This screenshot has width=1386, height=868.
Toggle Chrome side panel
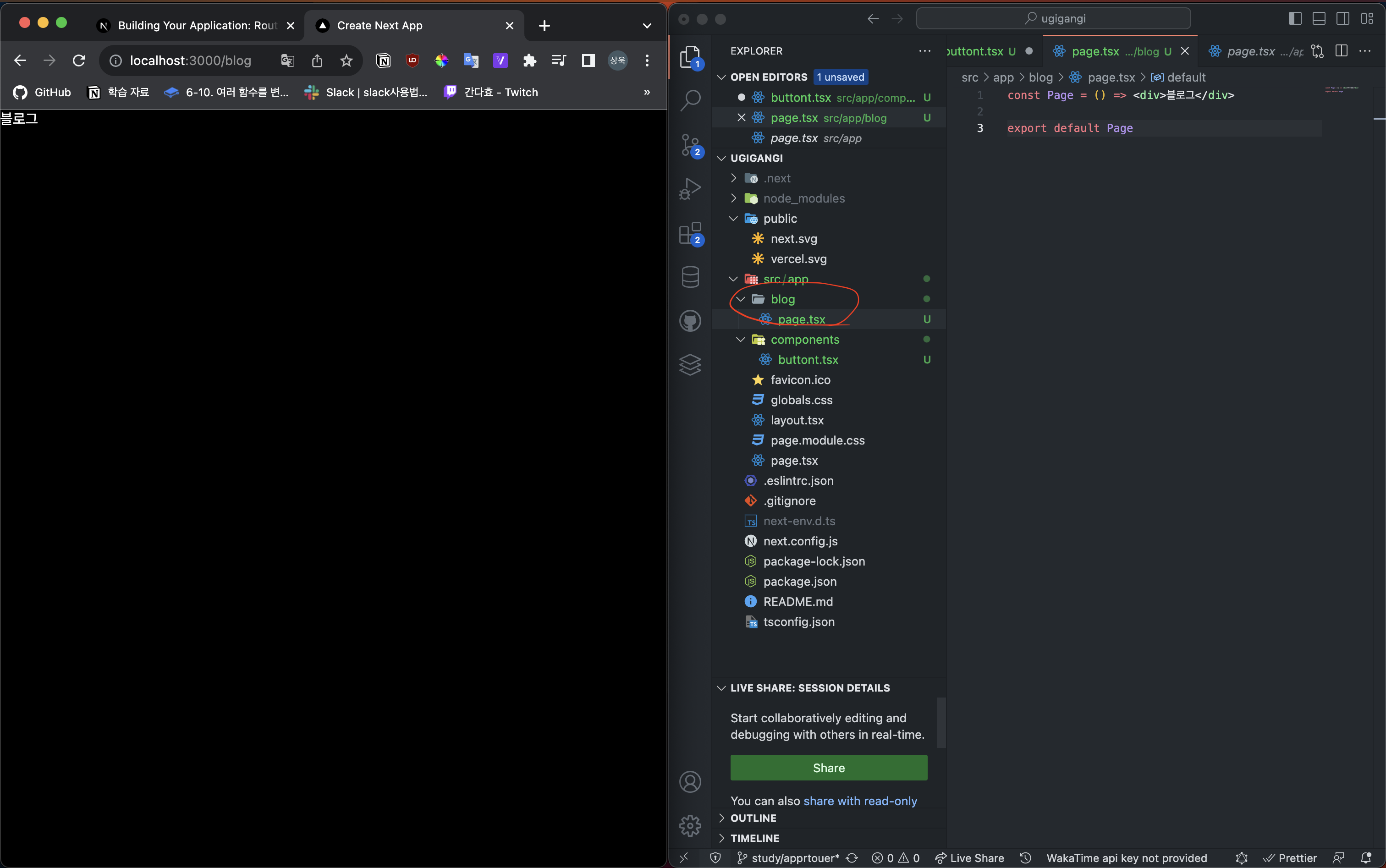click(588, 60)
